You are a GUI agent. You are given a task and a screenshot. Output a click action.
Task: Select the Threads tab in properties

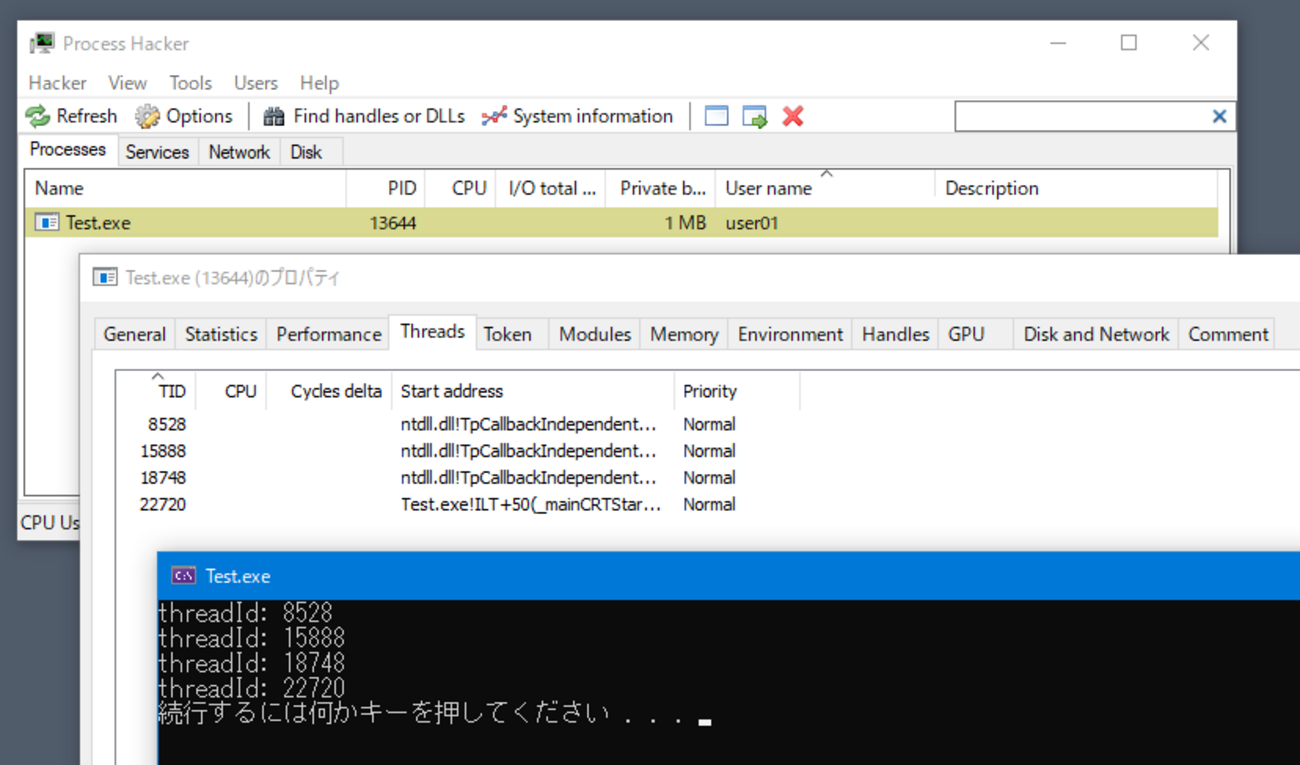(432, 332)
